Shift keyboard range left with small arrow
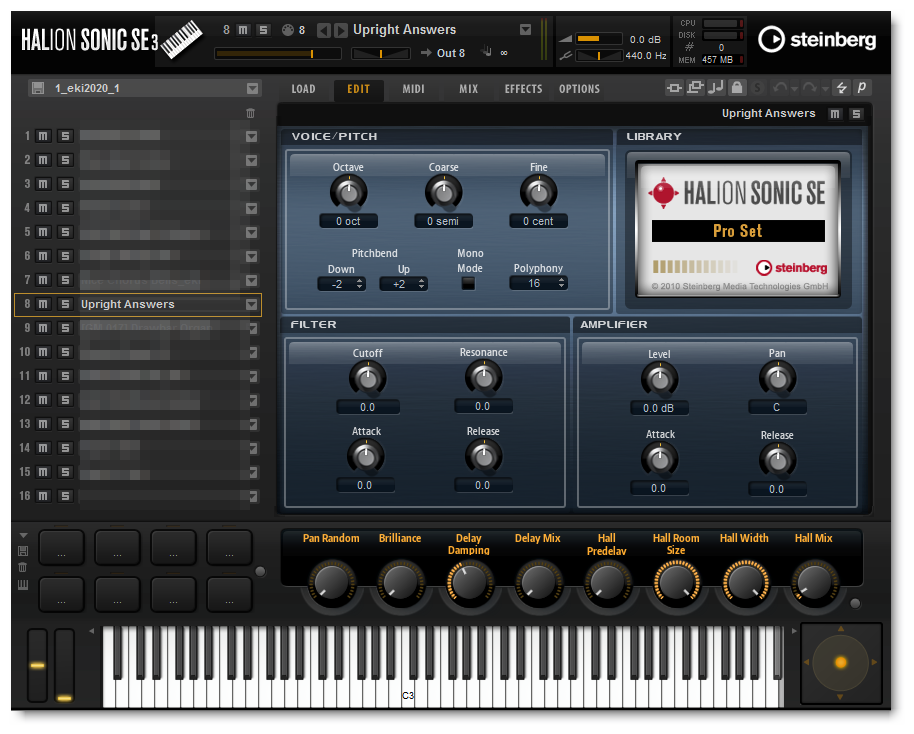Viewport: 914px width, 734px height. coord(92,631)
